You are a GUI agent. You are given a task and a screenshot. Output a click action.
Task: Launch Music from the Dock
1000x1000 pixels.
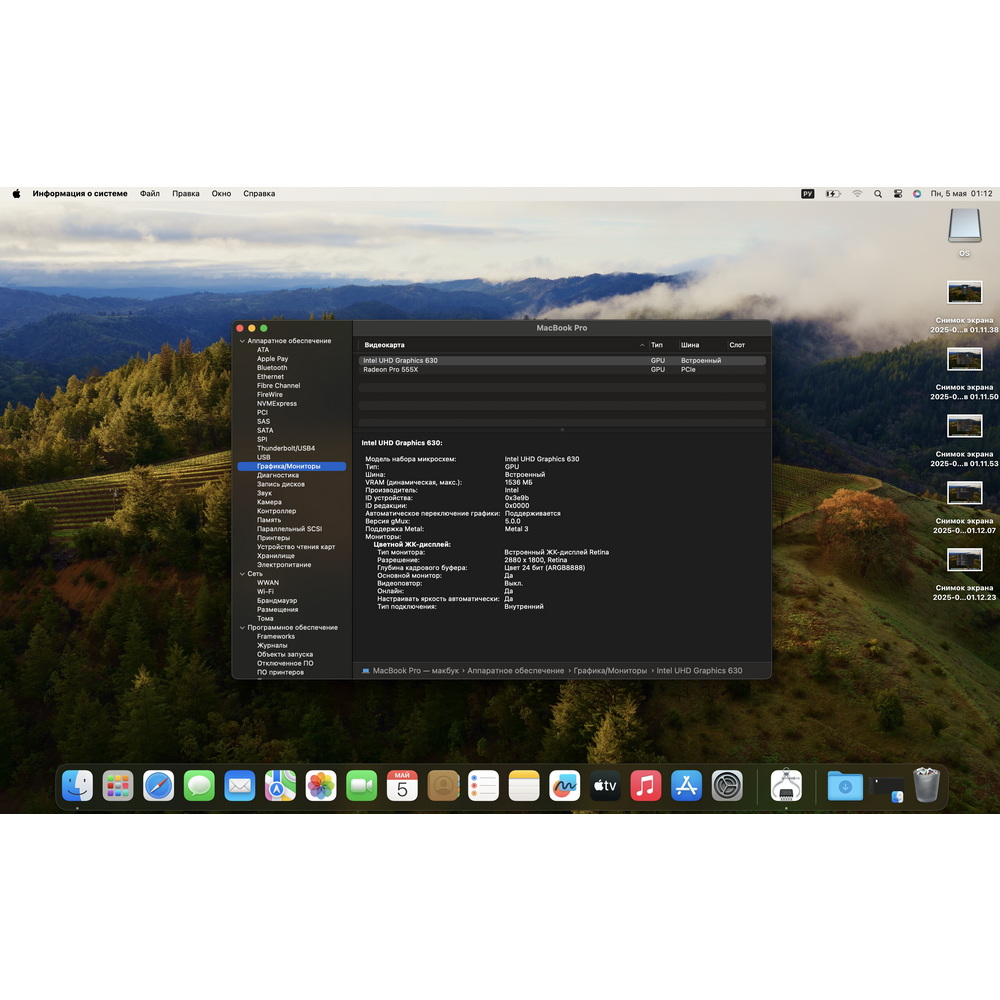[x=646, y=785]
